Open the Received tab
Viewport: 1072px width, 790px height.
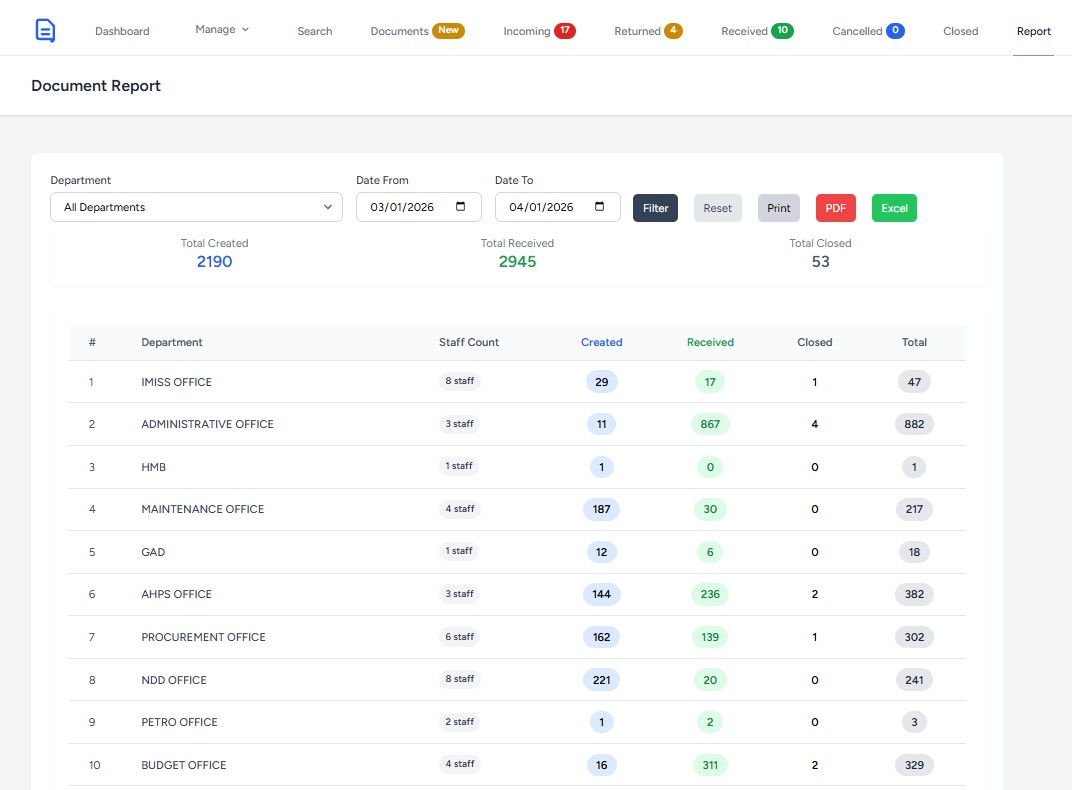[x=757, y=31]
